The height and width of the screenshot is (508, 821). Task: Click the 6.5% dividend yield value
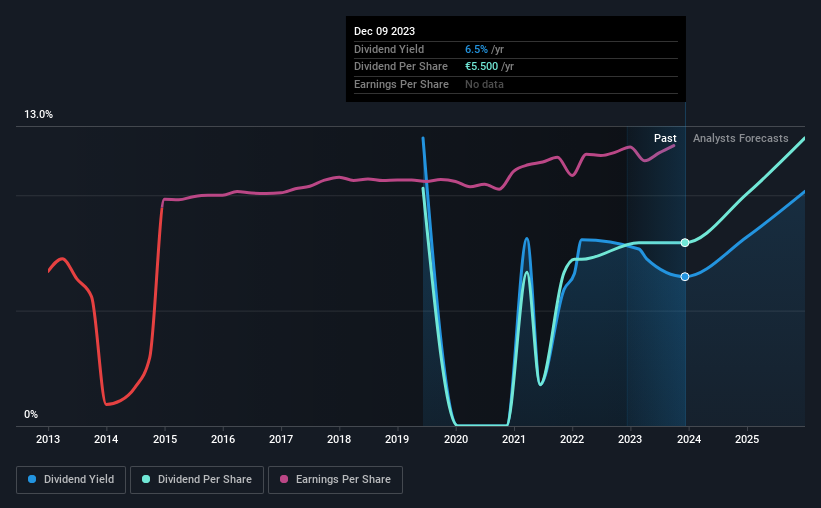click(x=476, y=49)
